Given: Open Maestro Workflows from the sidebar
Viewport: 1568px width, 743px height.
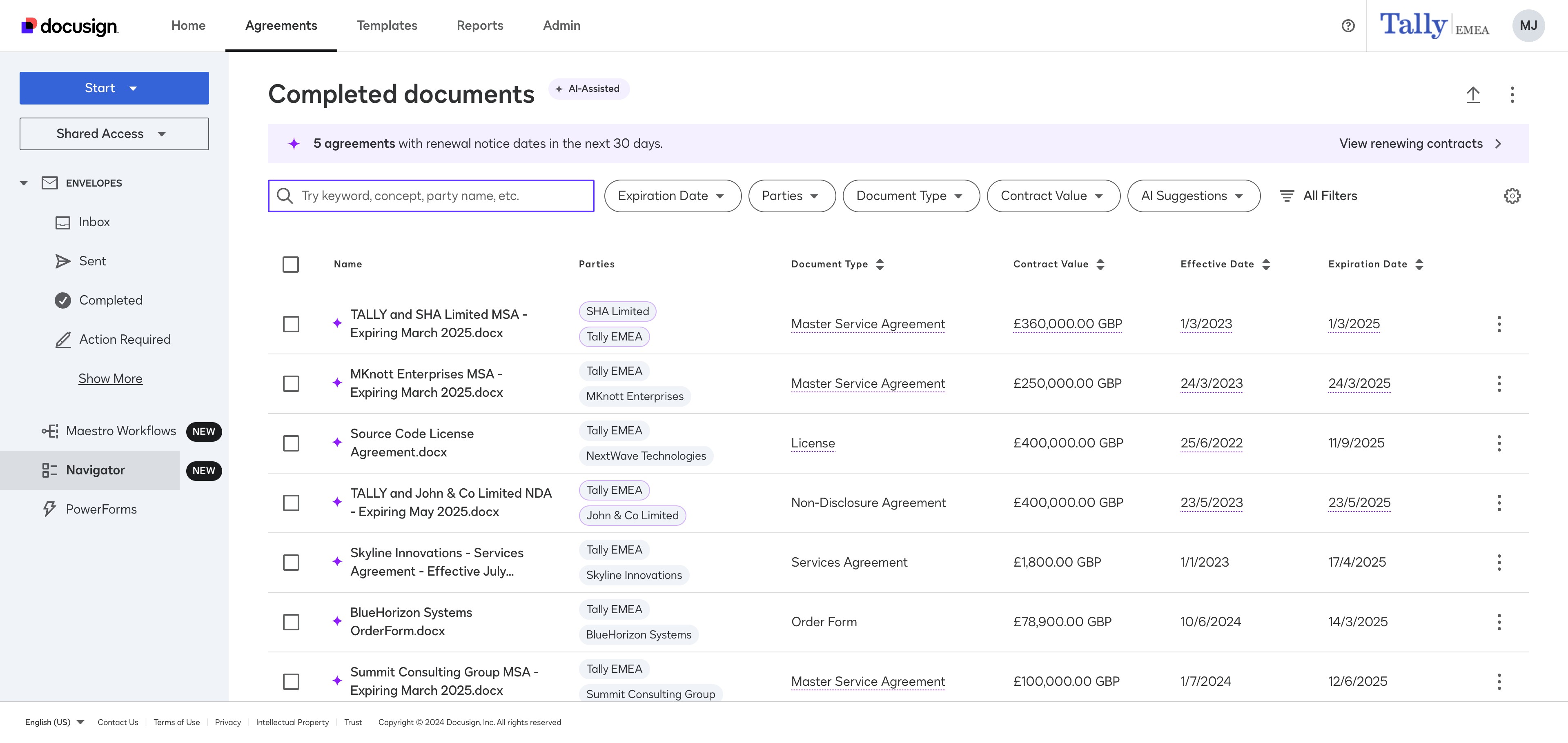Looking at the screenshot, I should pos(120,431).
